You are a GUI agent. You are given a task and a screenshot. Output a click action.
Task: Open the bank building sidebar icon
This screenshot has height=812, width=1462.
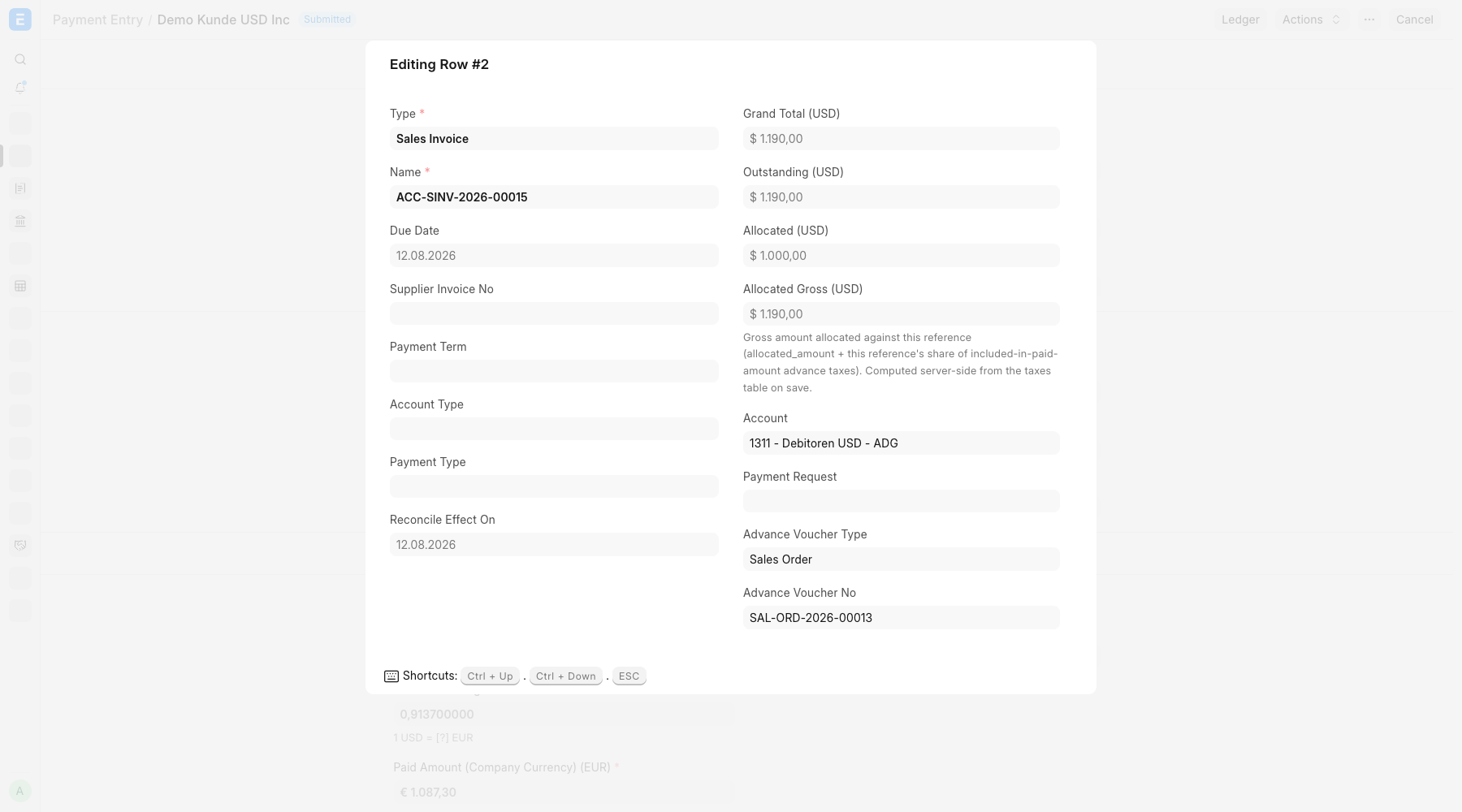pos(20,221)
